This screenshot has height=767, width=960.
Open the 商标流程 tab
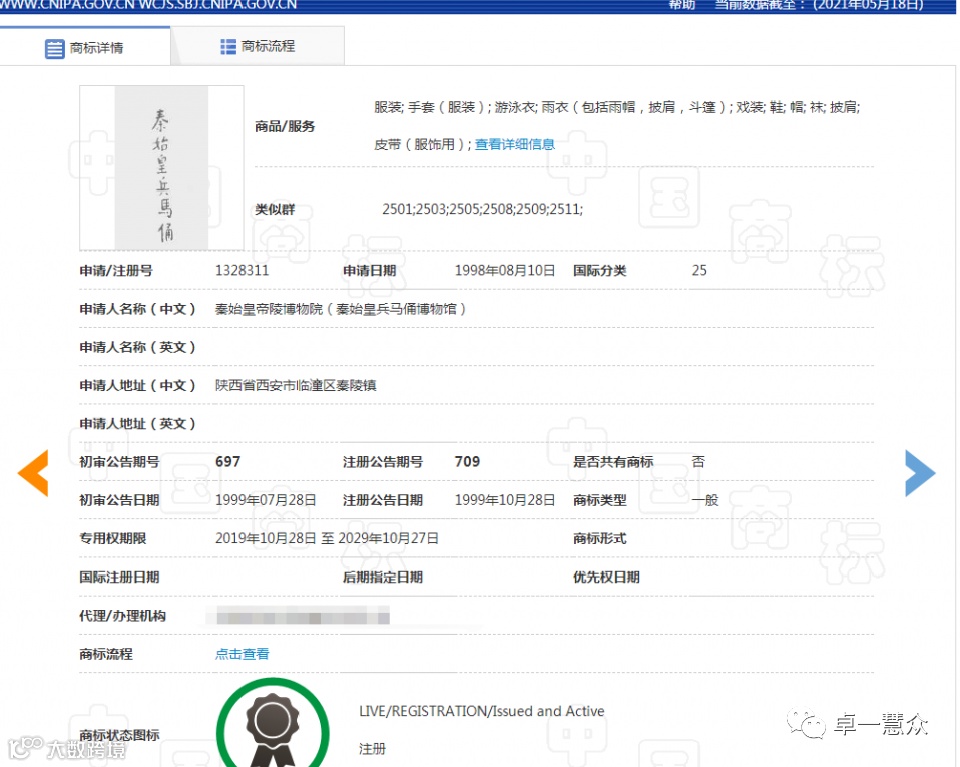click(x=258, y=46)
